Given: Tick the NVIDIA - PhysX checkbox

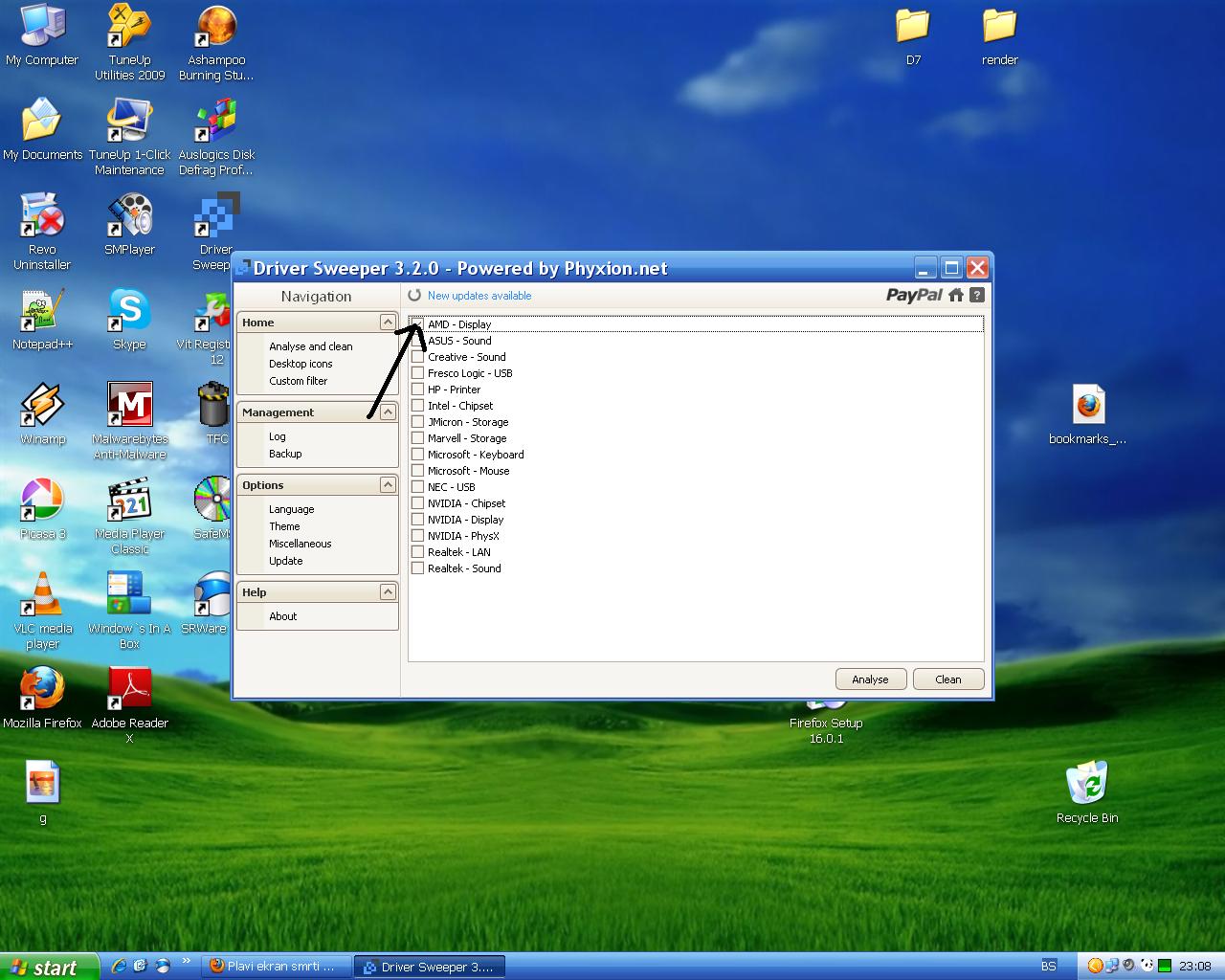Looking at the screenshot, I should (x=417, y=536).
